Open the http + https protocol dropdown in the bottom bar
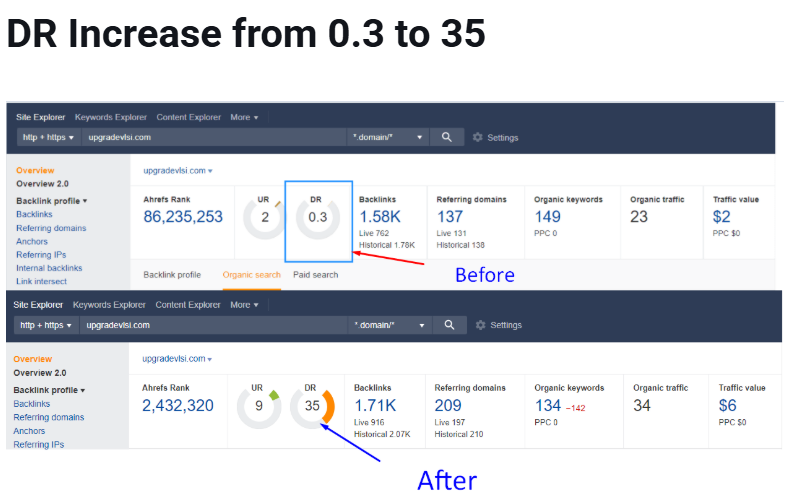 [x=46, y=325]
